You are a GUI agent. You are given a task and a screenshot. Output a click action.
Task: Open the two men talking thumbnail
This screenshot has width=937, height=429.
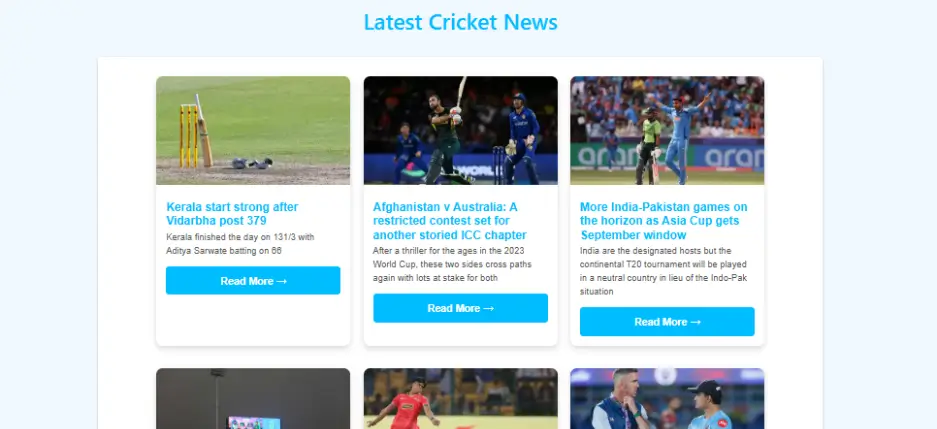pyautogui.click(x=667, y=399)
